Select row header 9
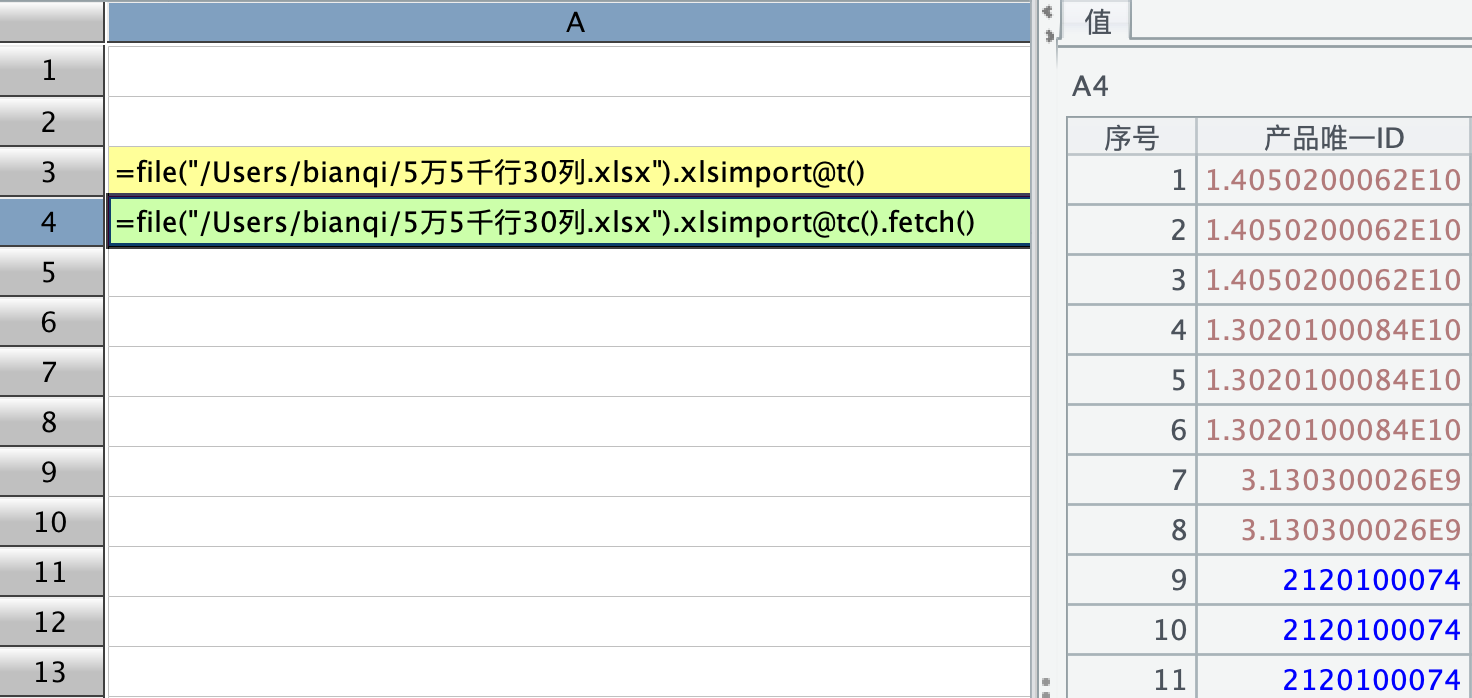The height and width of the screenshot is (698, 1472). point(52,472)
